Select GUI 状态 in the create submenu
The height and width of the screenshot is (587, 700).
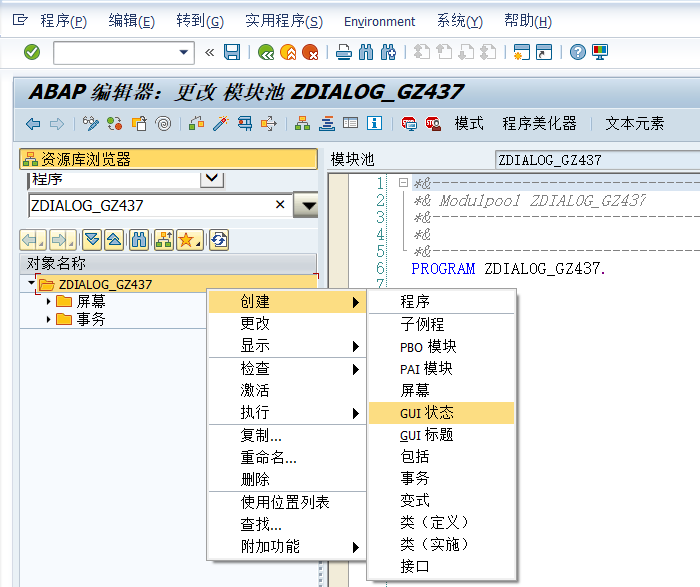click(x=442, y=412)
